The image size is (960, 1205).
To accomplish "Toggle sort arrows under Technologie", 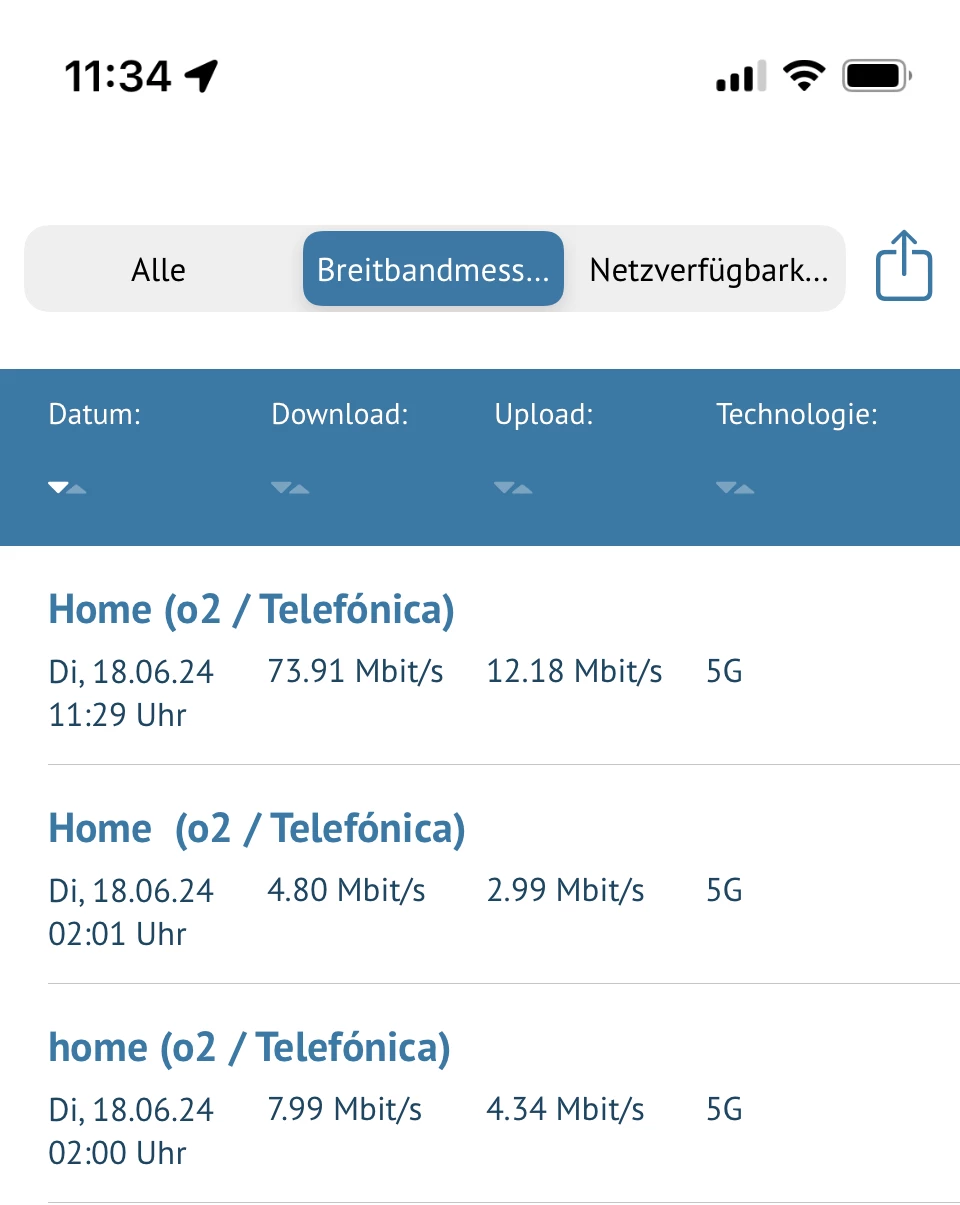I will click(735, 488).
